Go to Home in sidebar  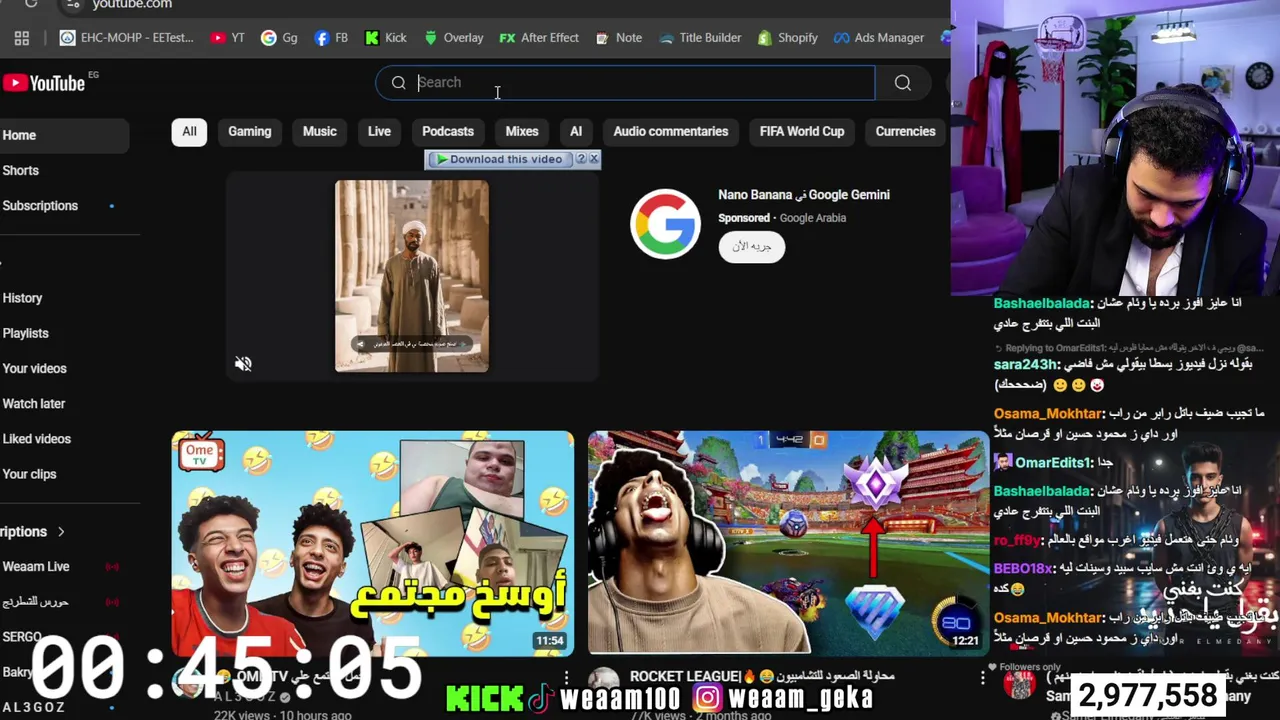[64, 136]
